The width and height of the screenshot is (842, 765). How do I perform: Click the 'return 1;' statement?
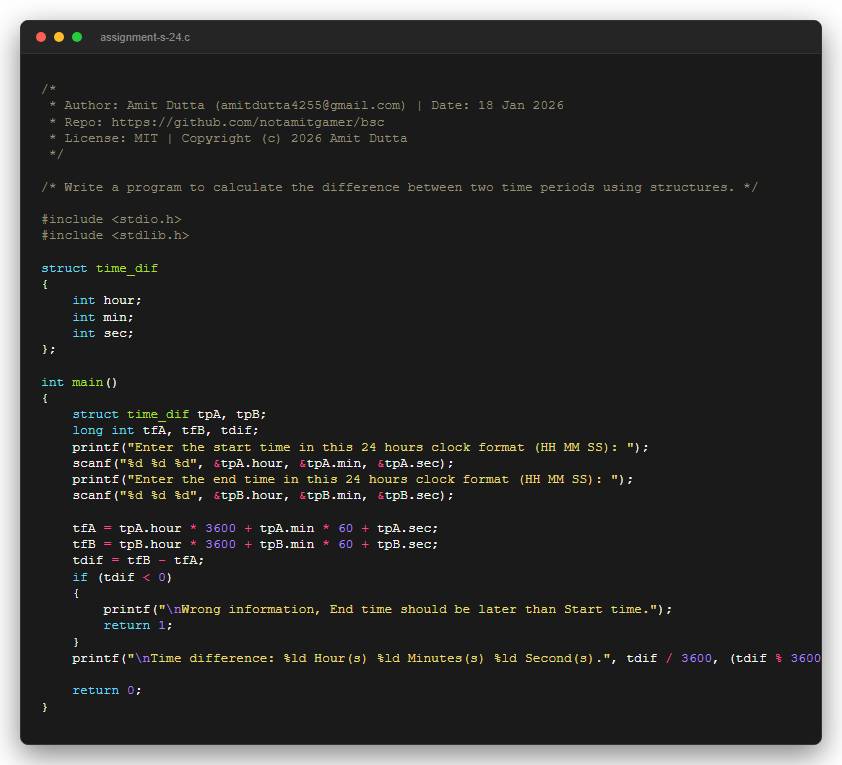138,625
